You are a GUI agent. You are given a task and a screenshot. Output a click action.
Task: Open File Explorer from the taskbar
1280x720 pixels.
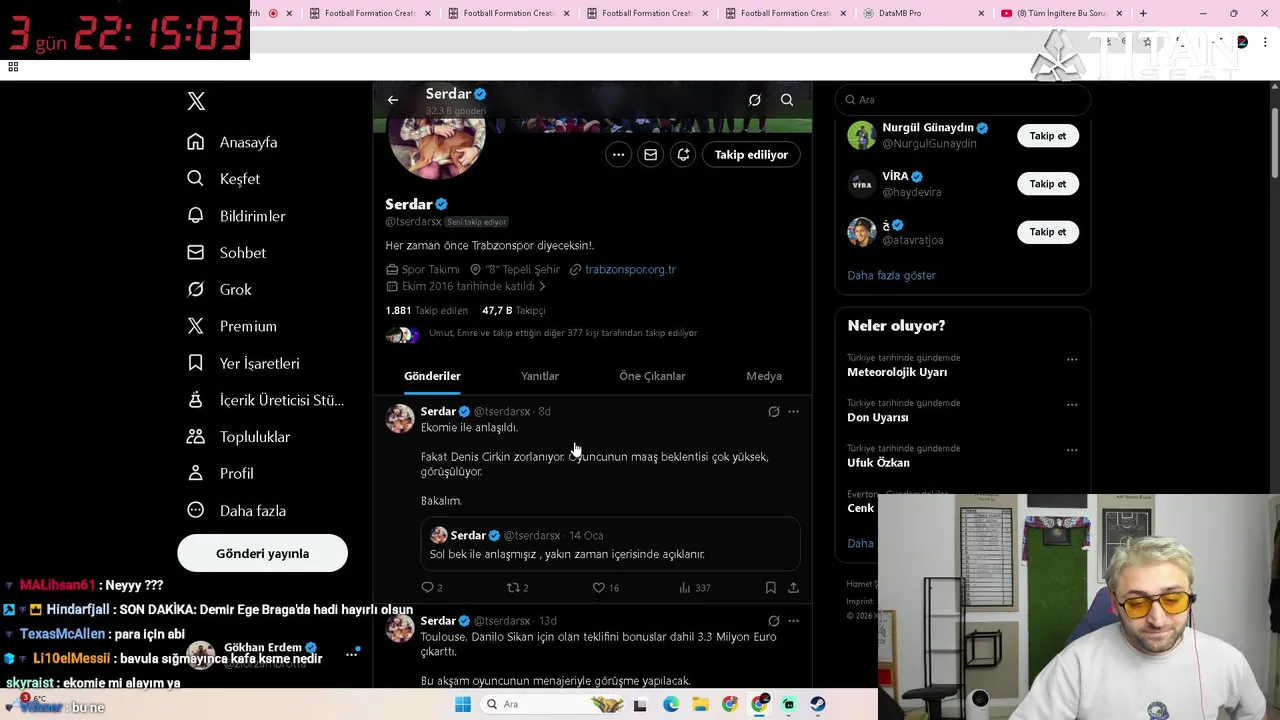pos(700,704)
